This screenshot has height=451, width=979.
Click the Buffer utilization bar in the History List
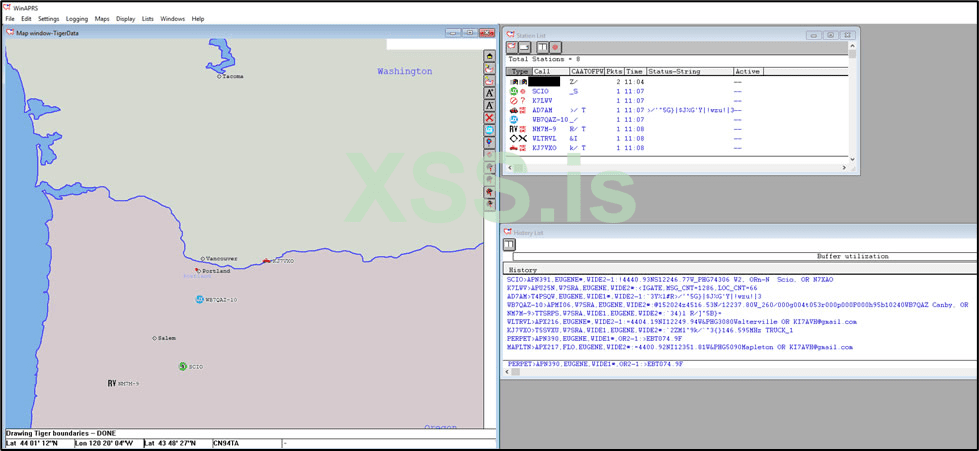click(x=745, y=256)
